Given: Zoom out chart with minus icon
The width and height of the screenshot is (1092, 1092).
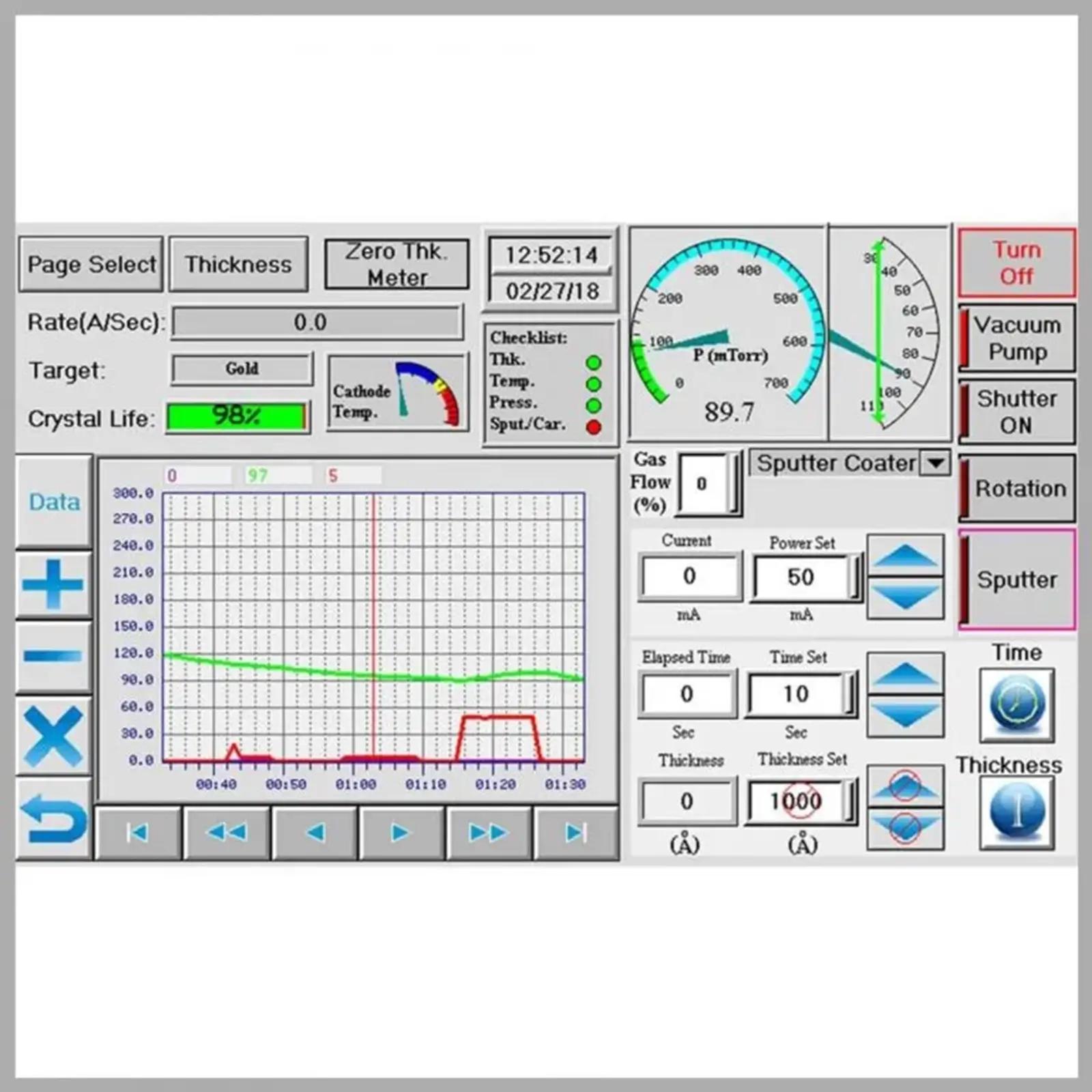Looking at the screenshot, I should pyautogui.click(x=54, y=657).
